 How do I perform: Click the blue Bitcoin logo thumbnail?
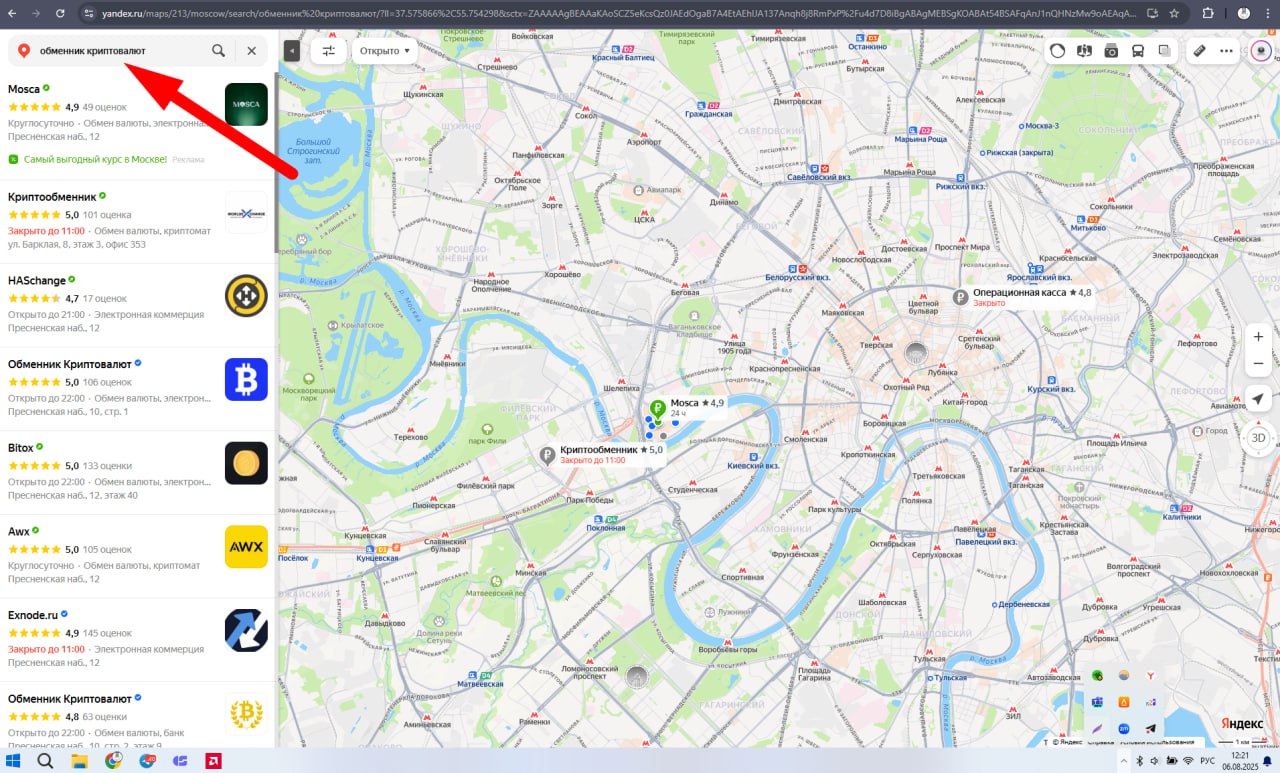[x=246, y=379]
